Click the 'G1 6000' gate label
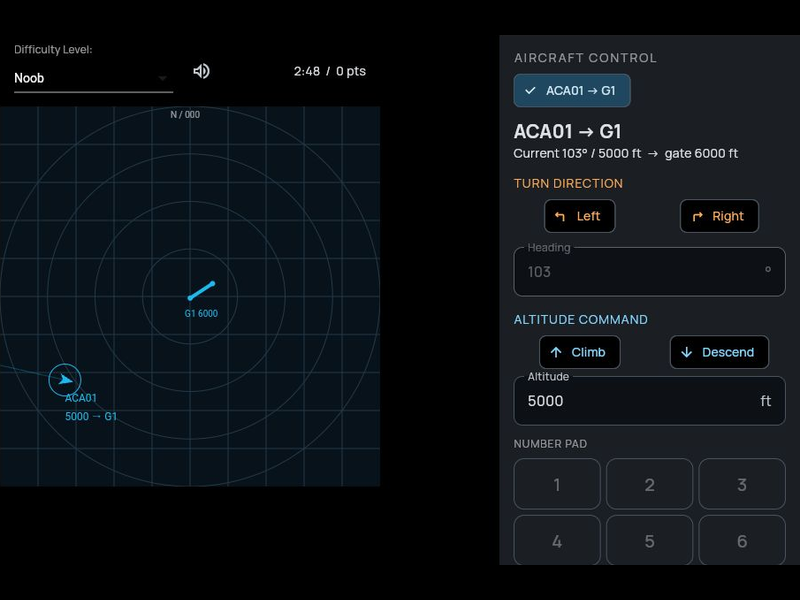Viewport: 800px width, 600px height. pyautogui.click(x=201, y=313)
